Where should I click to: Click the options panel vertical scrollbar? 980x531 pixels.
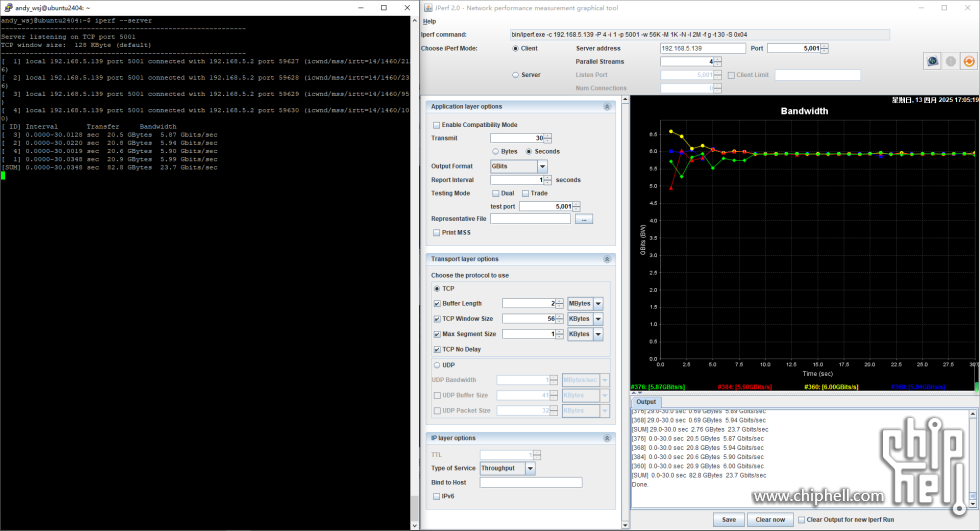tap(624, 312)
